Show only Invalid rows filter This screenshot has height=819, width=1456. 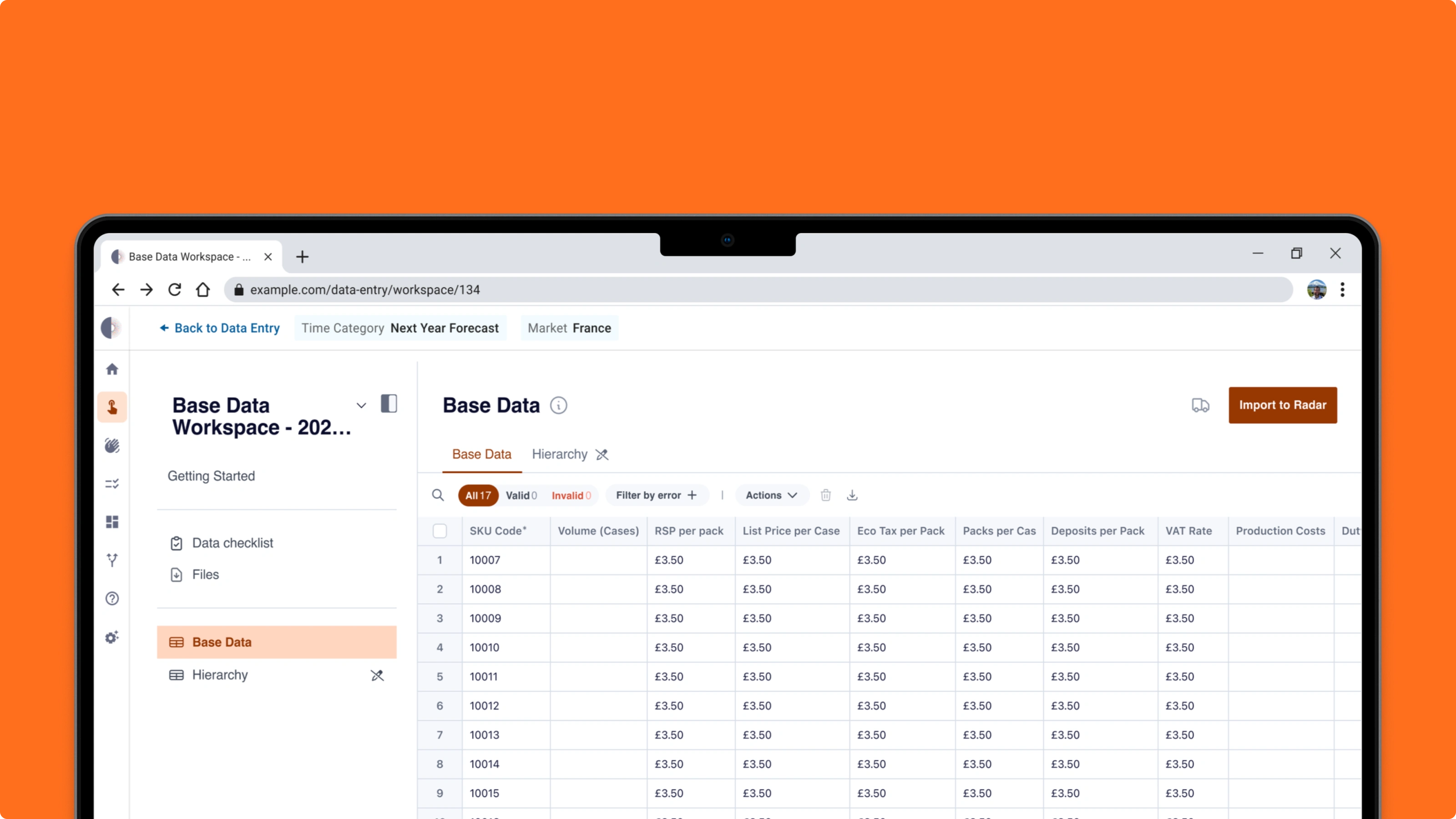571,495
